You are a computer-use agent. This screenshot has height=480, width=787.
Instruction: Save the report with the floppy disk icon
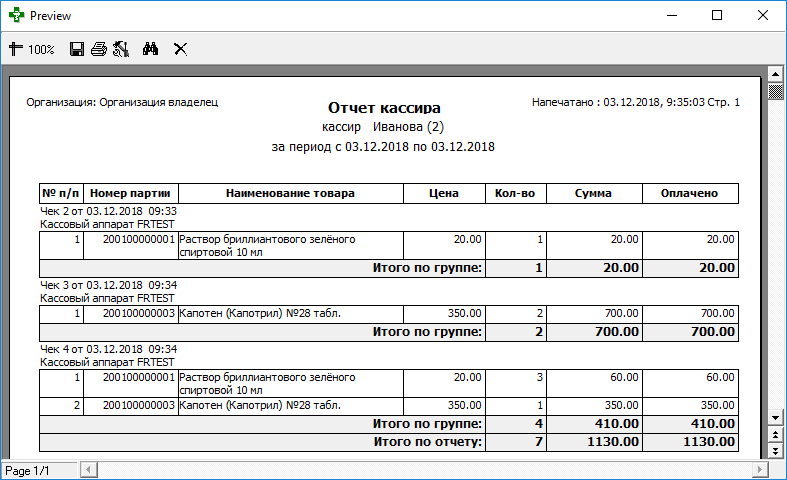[77, 49]
